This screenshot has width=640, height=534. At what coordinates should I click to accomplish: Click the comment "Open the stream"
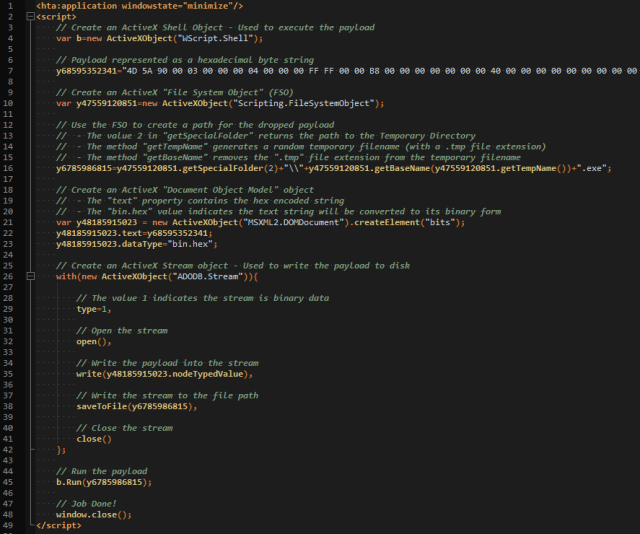[x=122, y=331]
